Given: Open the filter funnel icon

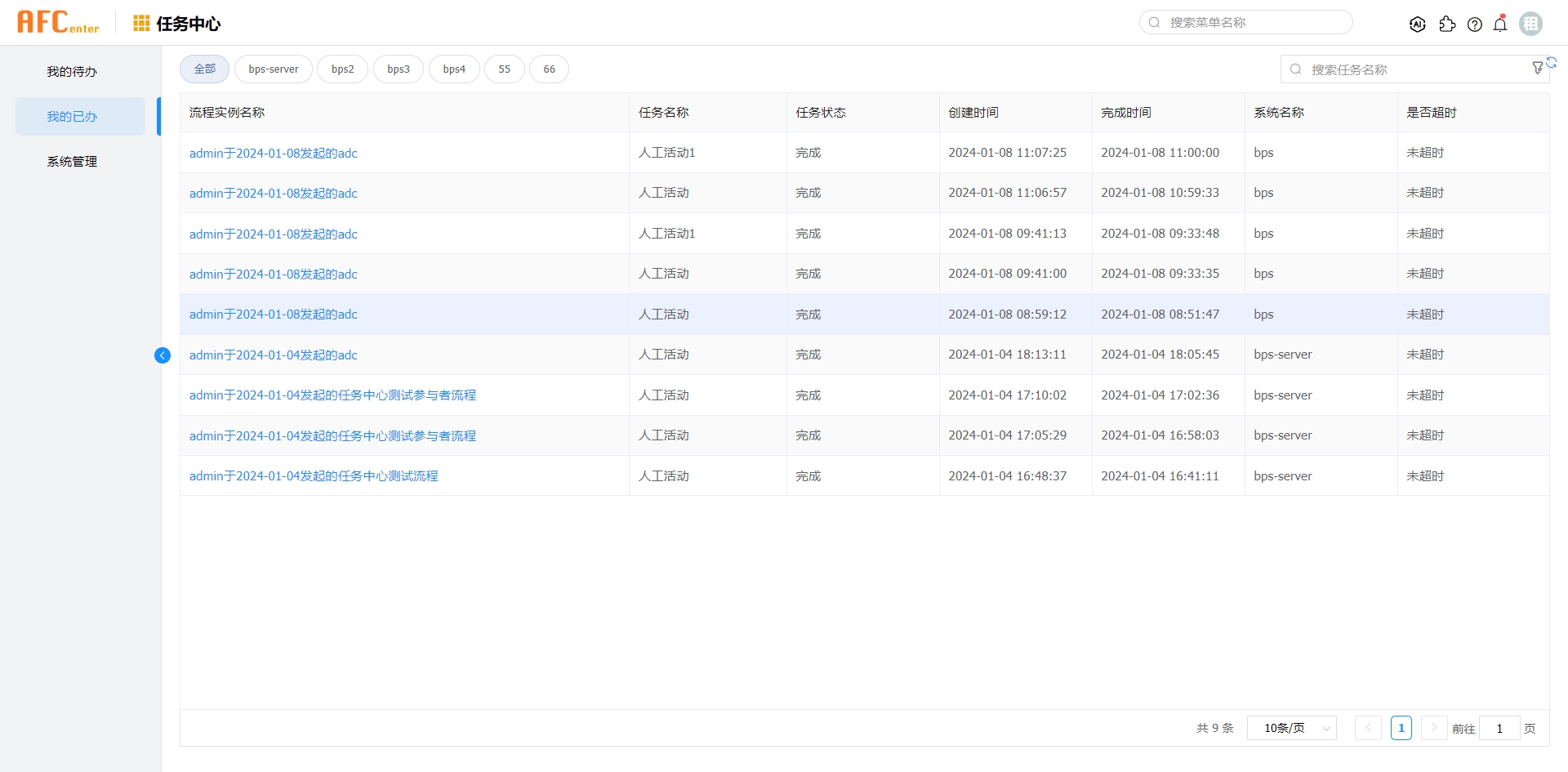Looking at the screenshot, I should click(x=1539, y=68).
